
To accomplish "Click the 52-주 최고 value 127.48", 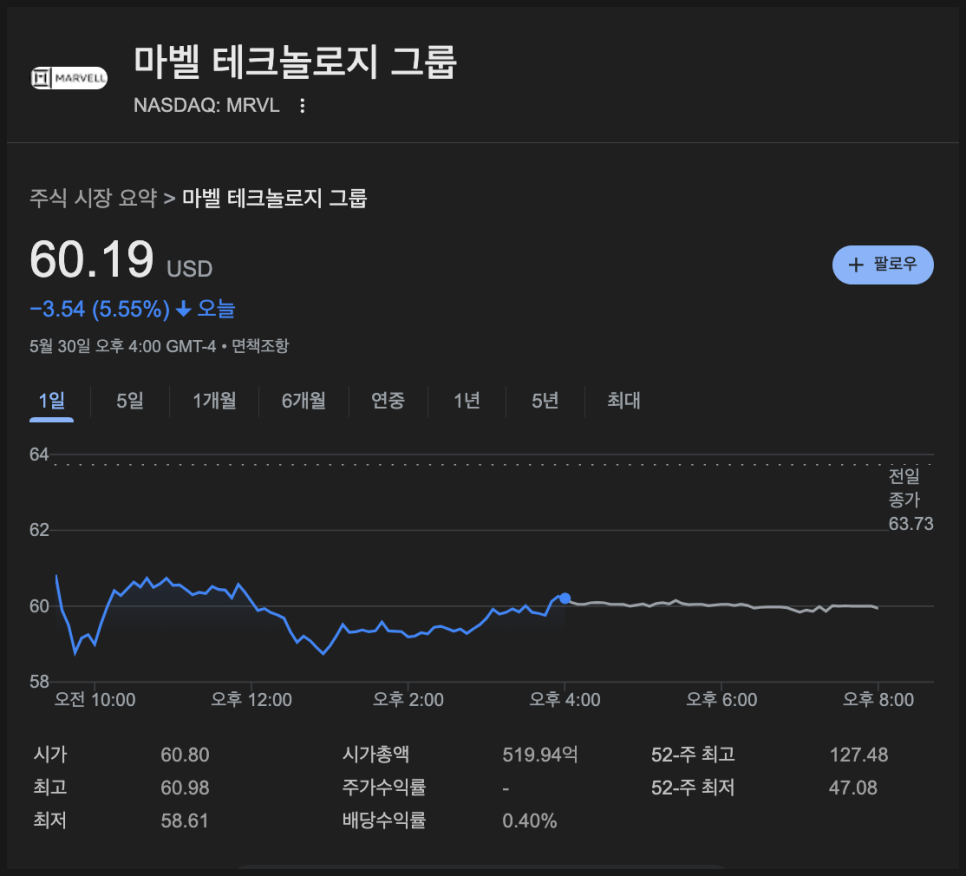I will coord(859,755).
